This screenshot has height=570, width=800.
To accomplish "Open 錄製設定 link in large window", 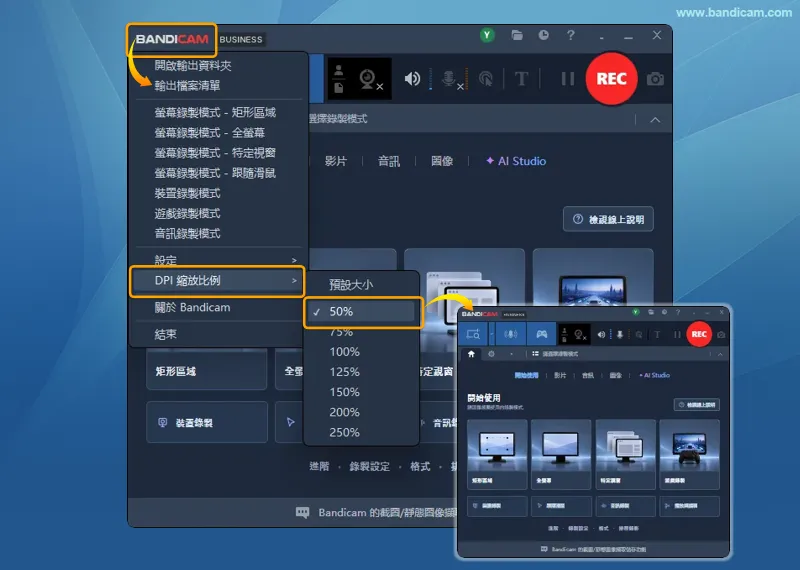I will coord(369,466).
